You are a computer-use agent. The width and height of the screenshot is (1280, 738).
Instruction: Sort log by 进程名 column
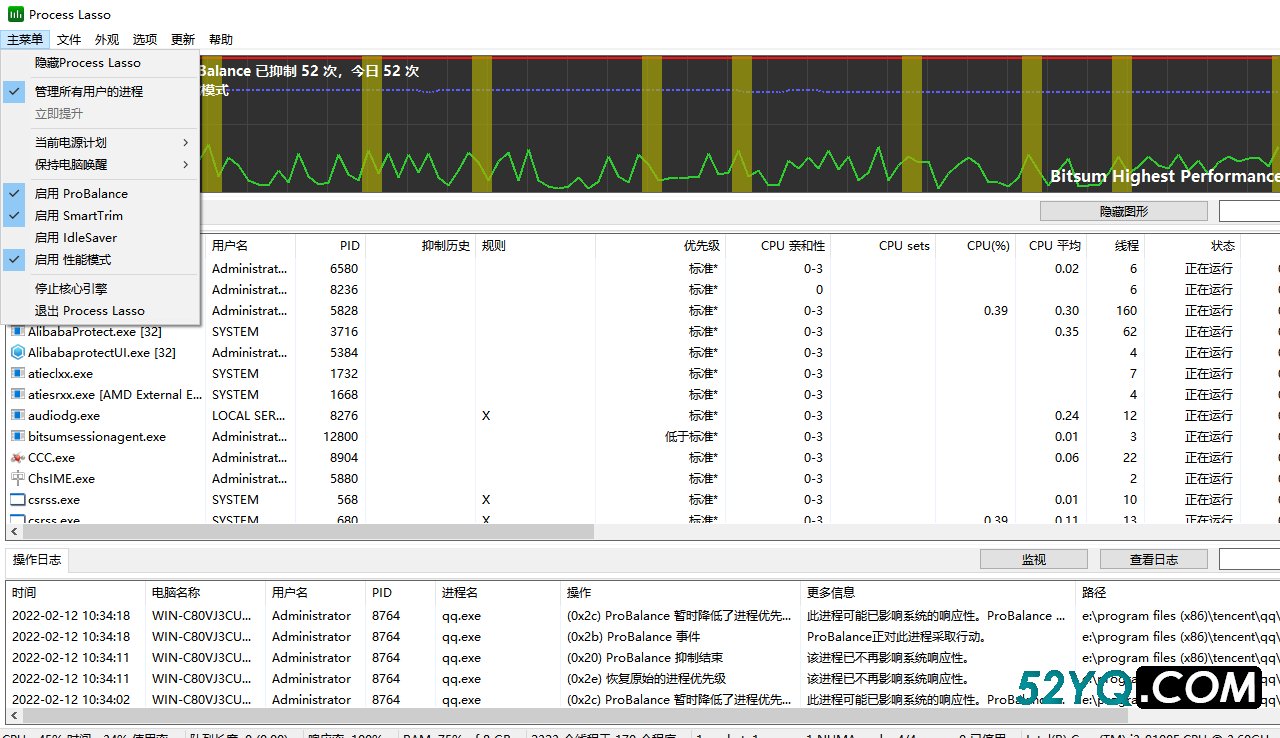coord(498,592)
